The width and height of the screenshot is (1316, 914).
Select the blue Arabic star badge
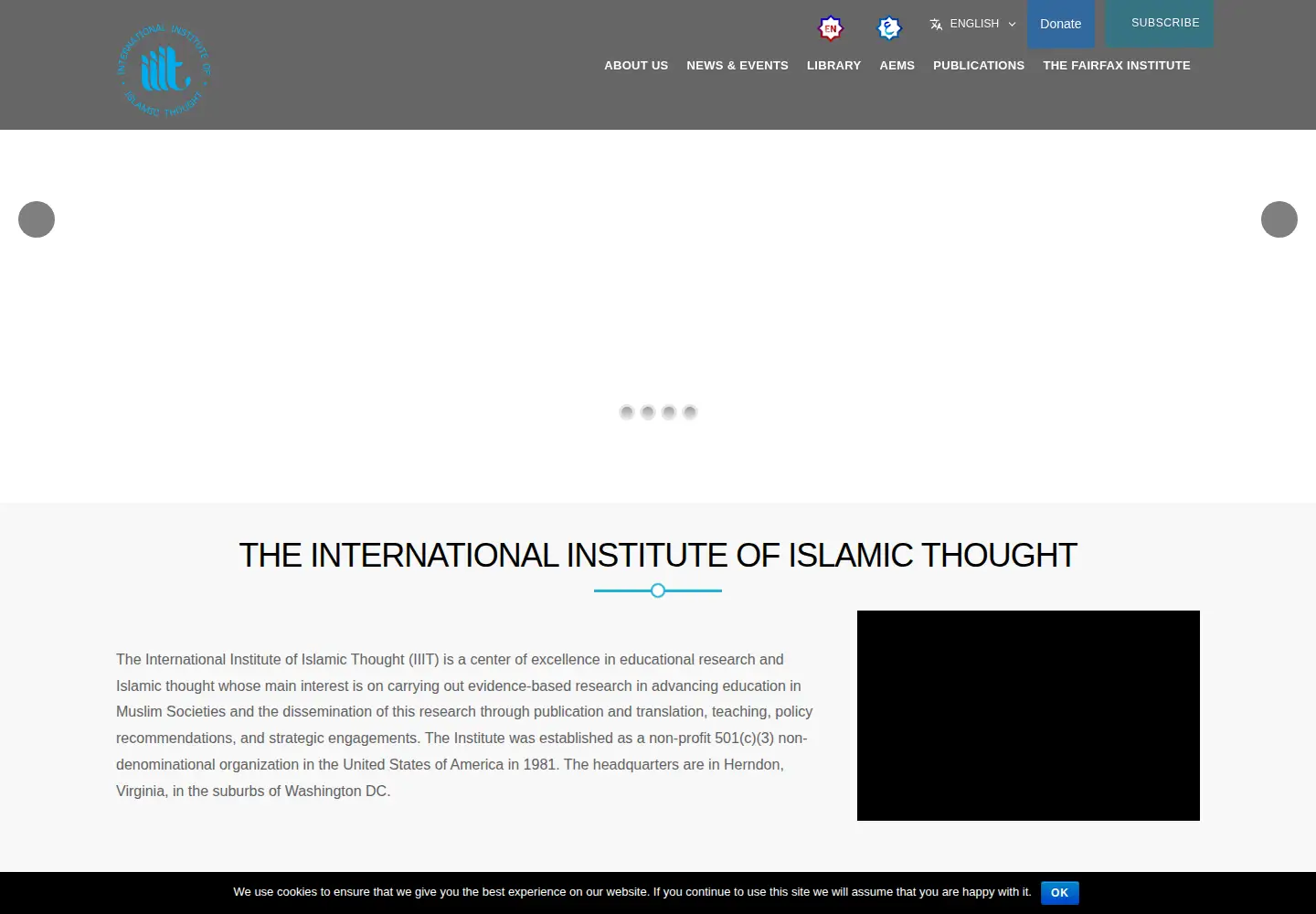point(889,28)
